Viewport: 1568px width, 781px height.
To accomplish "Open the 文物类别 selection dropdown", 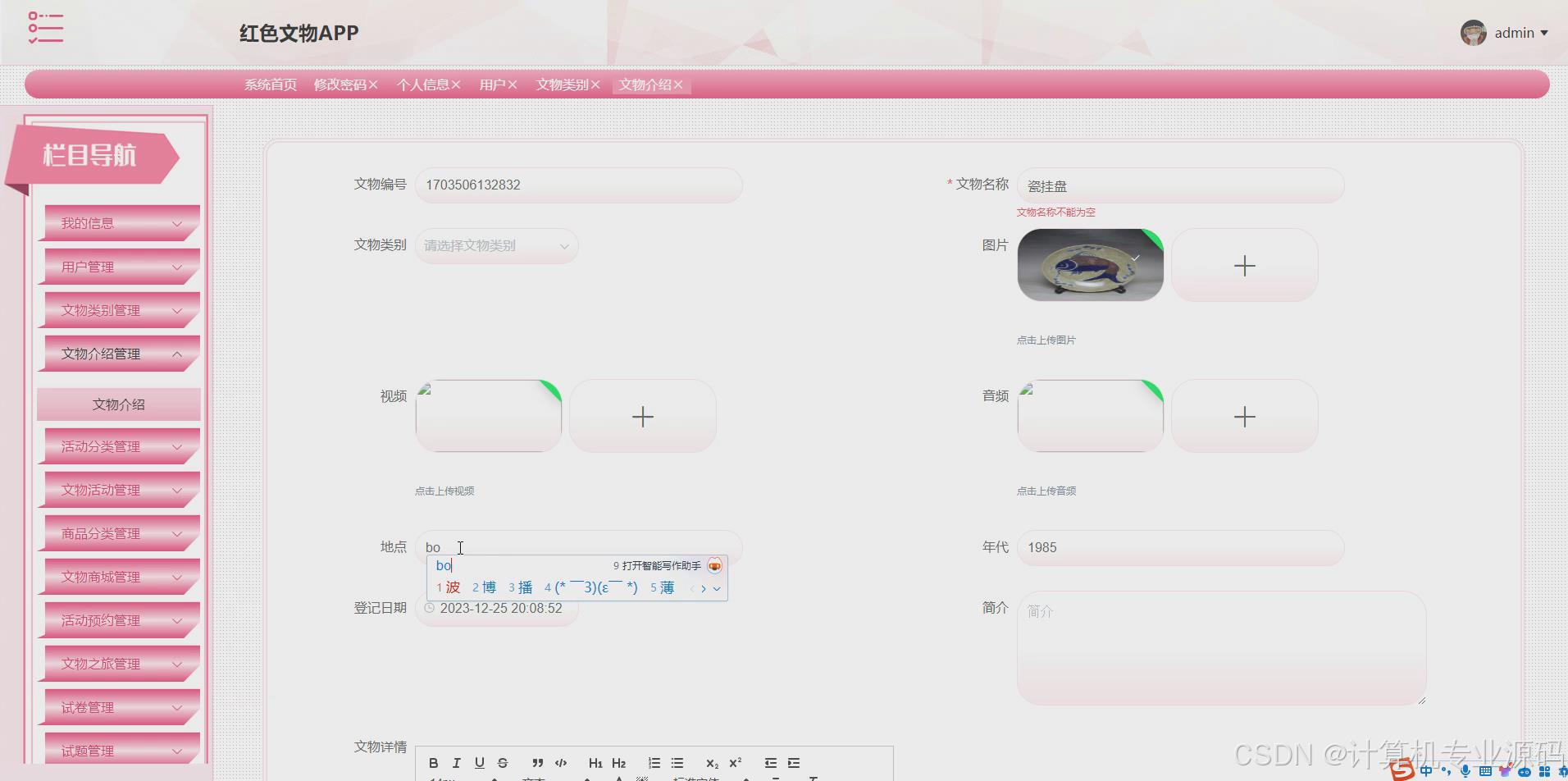I will 496,245.
